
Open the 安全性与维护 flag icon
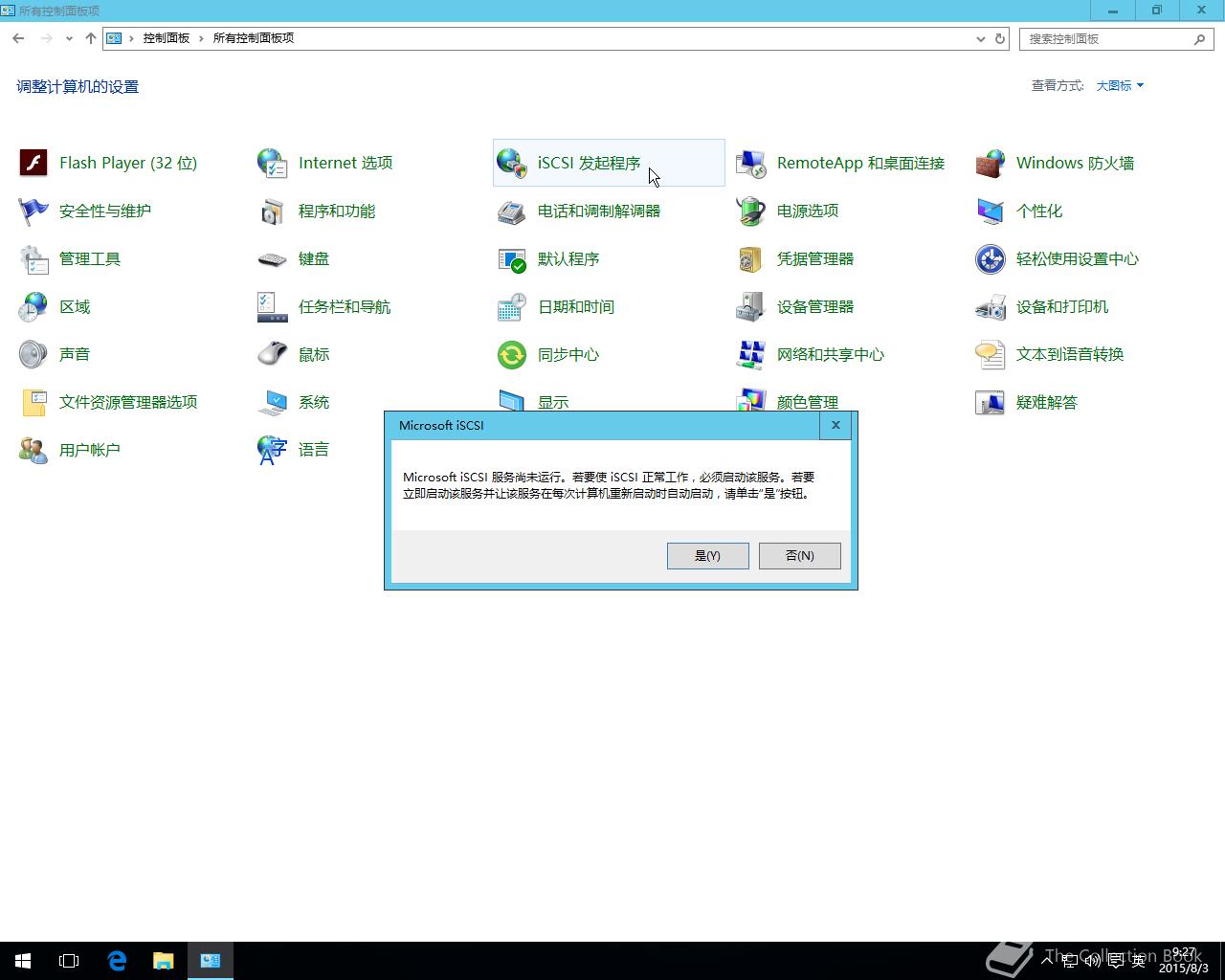(33, 211)
